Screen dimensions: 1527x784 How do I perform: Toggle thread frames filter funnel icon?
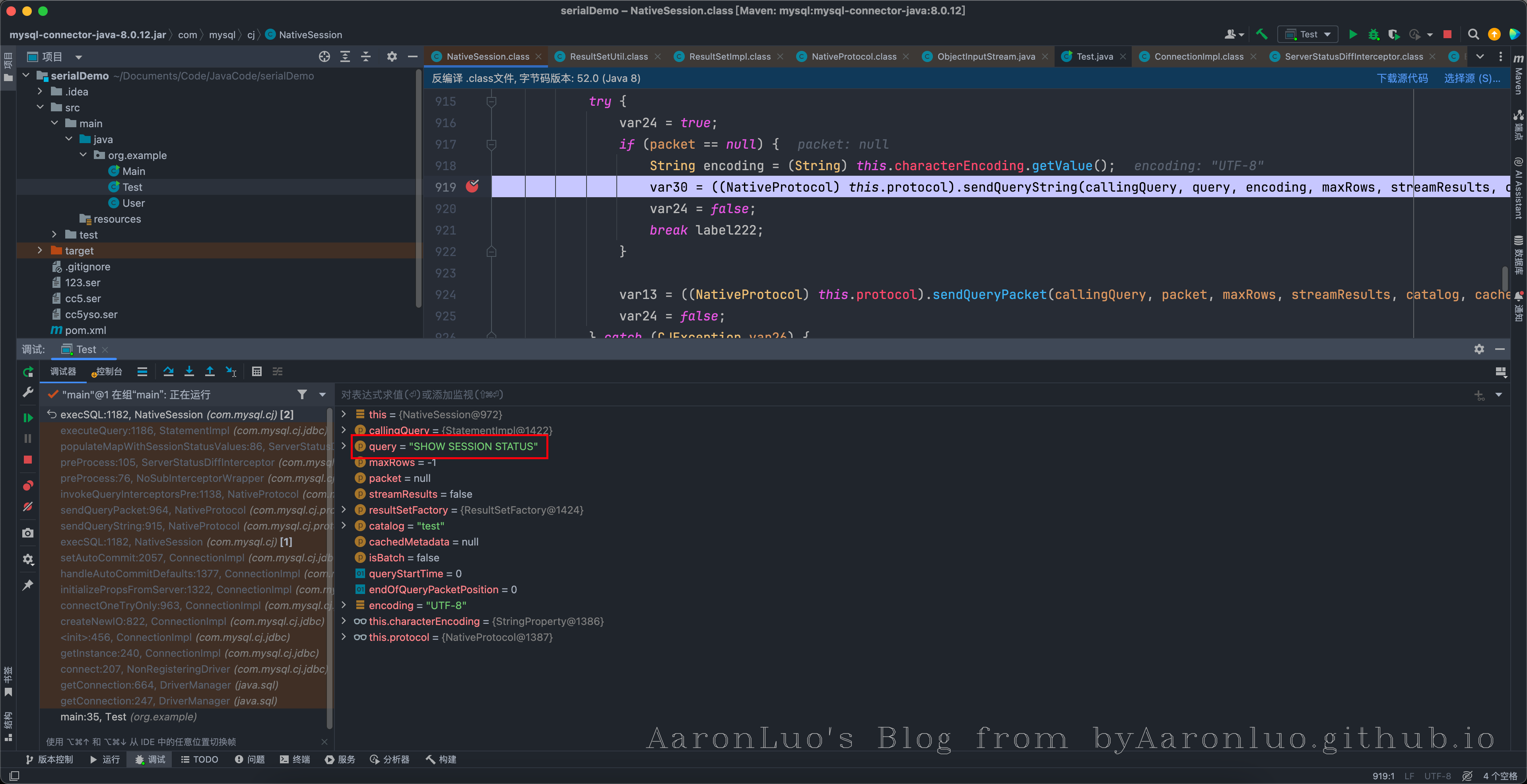[x=302, y=395]
